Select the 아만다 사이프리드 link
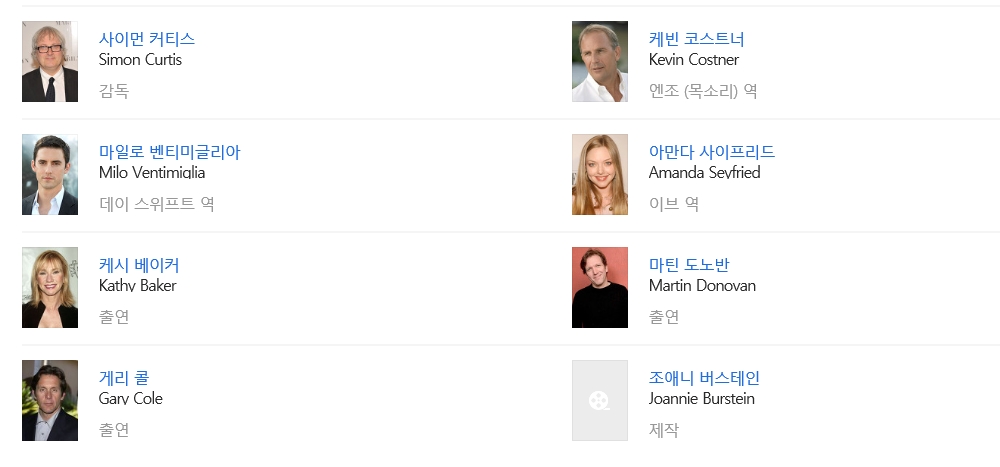The height and width of the screenshot is (467, 1000). point(711,152)
